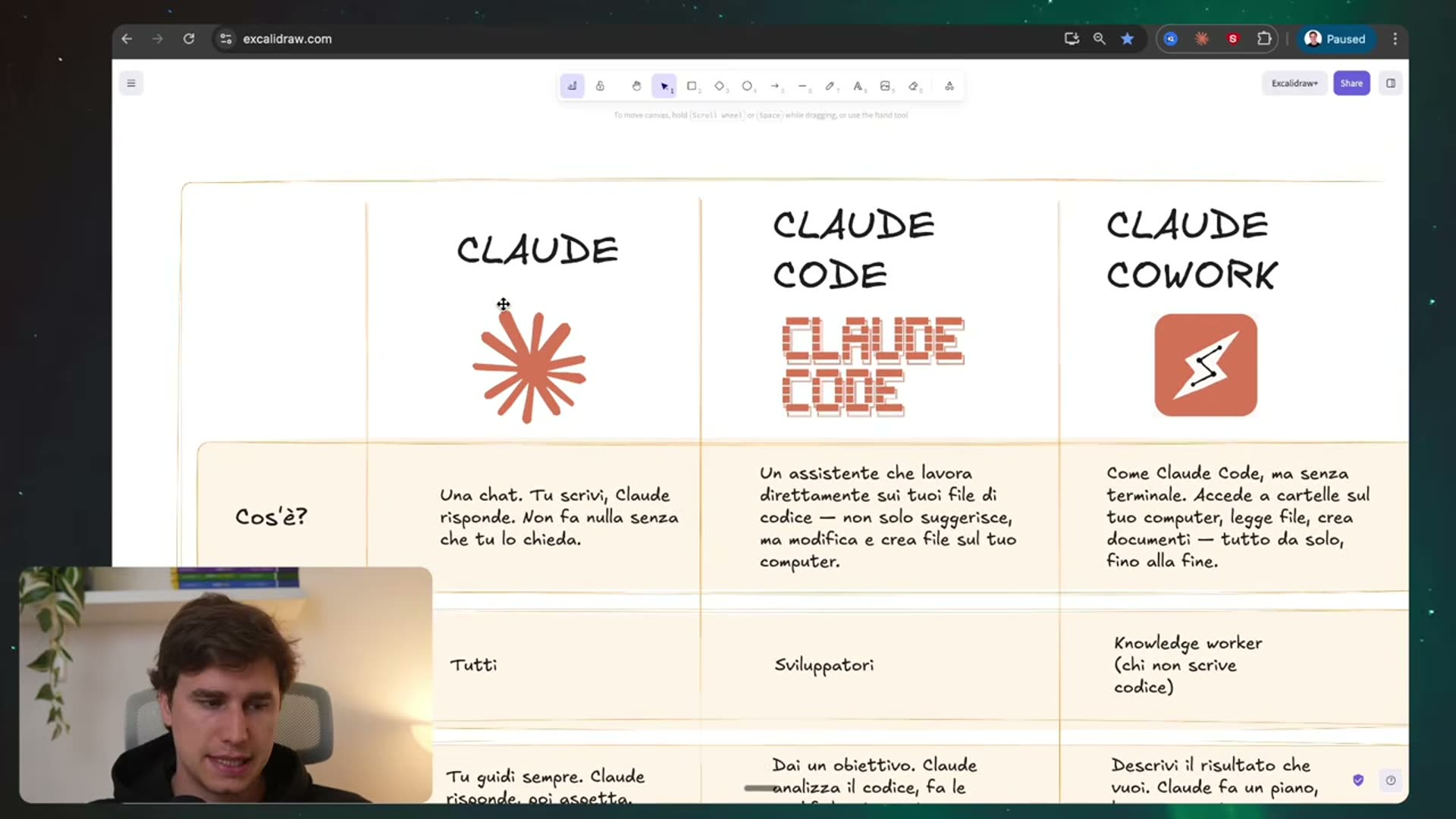The height and width of the screenshot is (819, 1456).
Task: Select the Rectangle tool
Action: (692, 86)
